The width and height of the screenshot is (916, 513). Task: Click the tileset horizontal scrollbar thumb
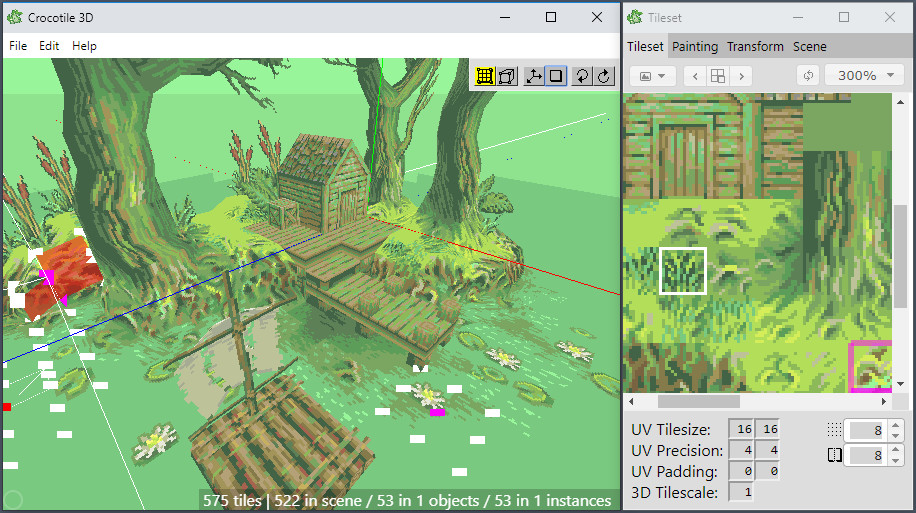699,401
